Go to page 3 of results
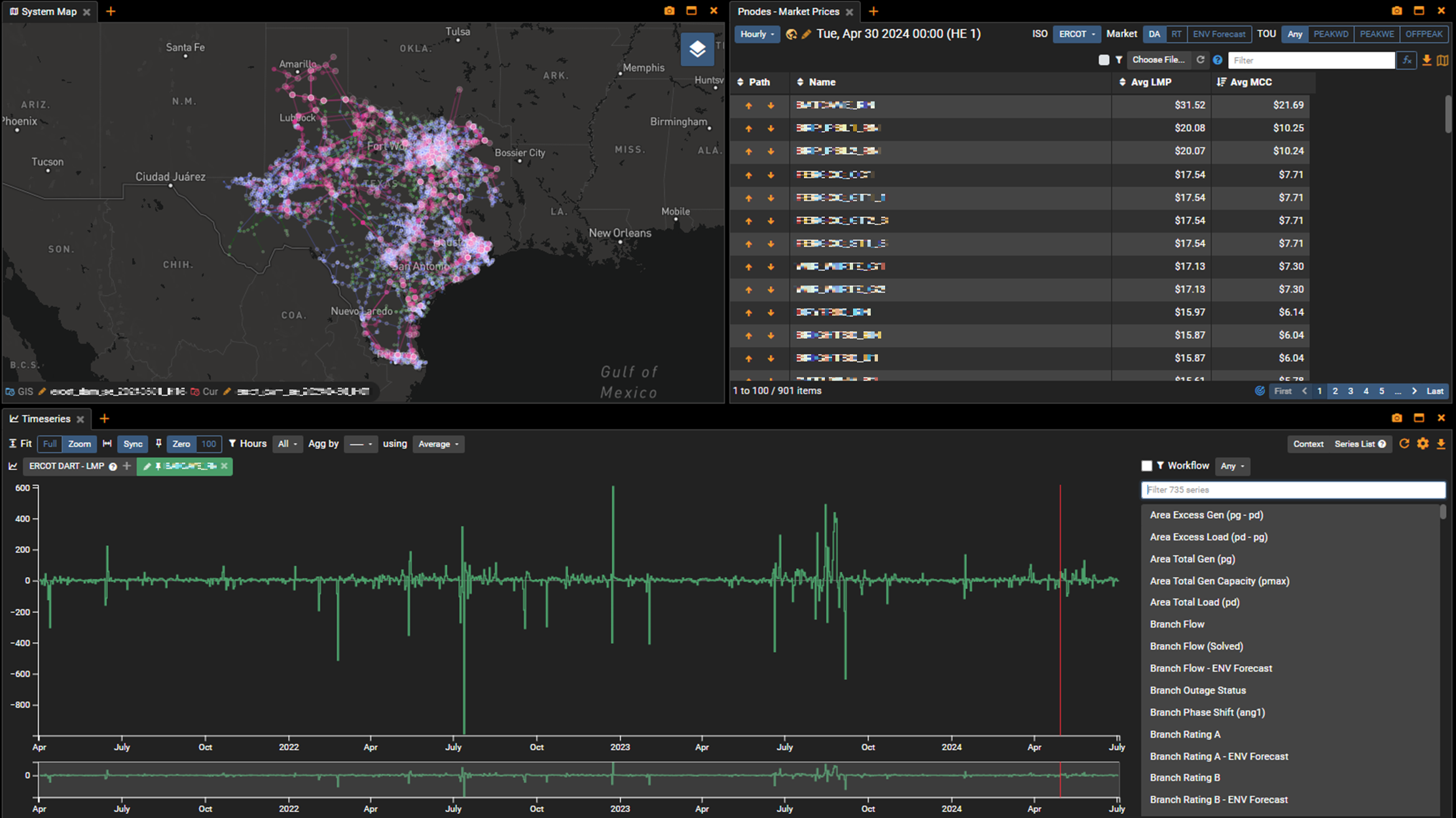 click(1351, 391)
